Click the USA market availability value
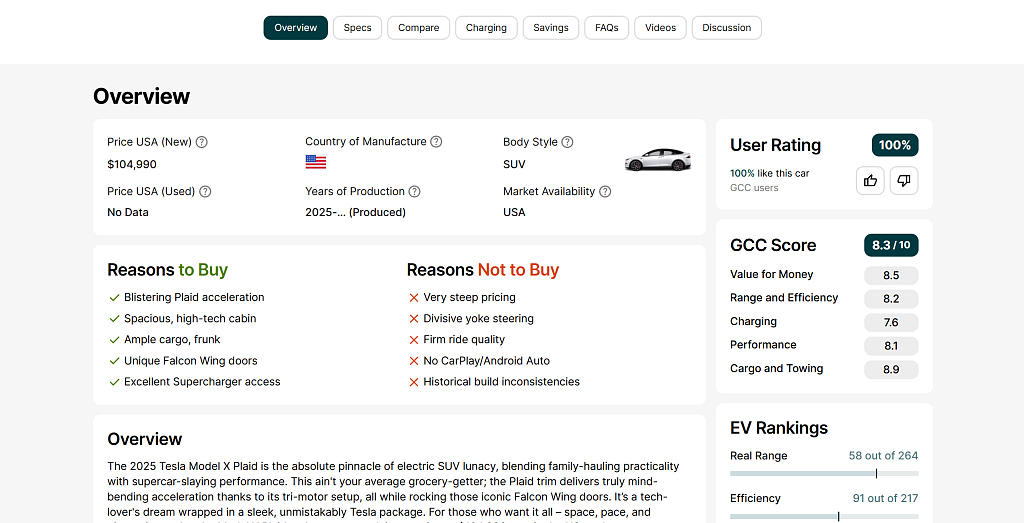This screenshot has height=523, width=1024. [514, 212]
